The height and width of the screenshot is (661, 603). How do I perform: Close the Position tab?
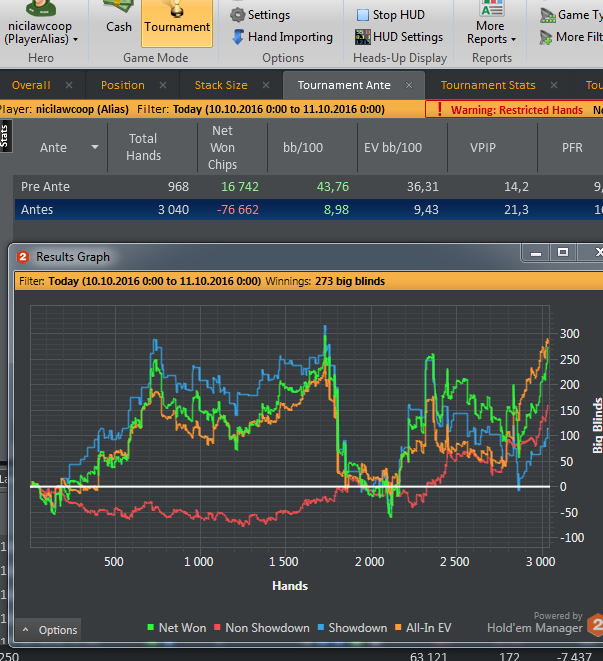pyautogui.click(x=163, y=85)
